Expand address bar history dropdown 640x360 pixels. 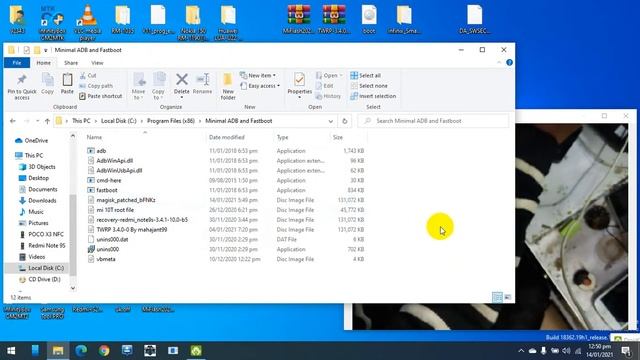331,121
